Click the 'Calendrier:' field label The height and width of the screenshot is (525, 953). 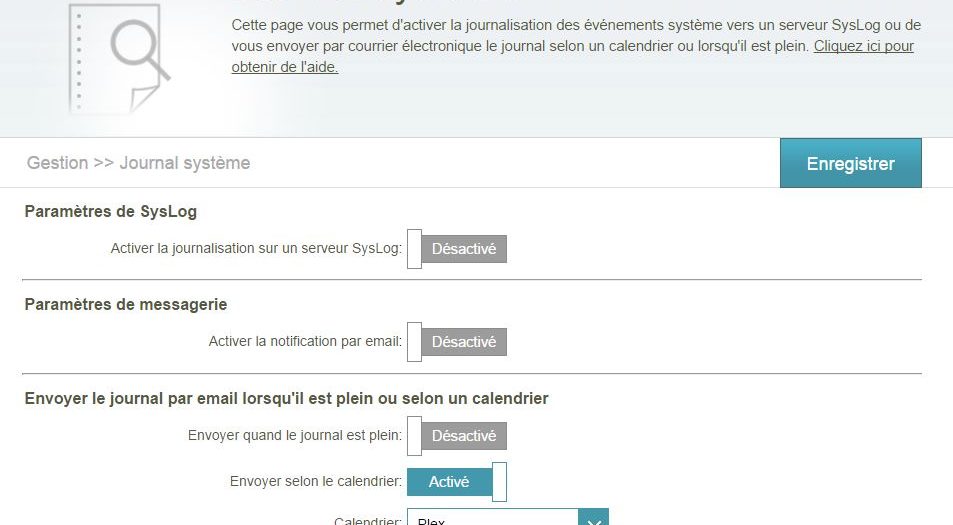[x=368, y=519]
